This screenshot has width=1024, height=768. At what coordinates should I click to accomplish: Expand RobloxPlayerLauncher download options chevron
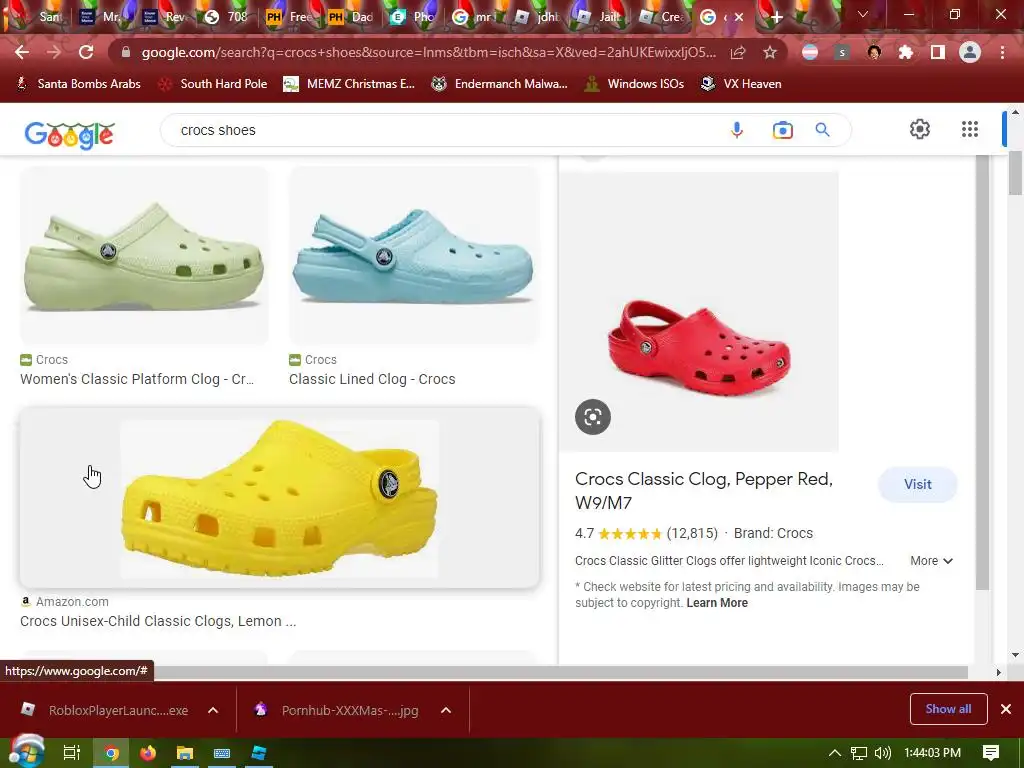213,710
